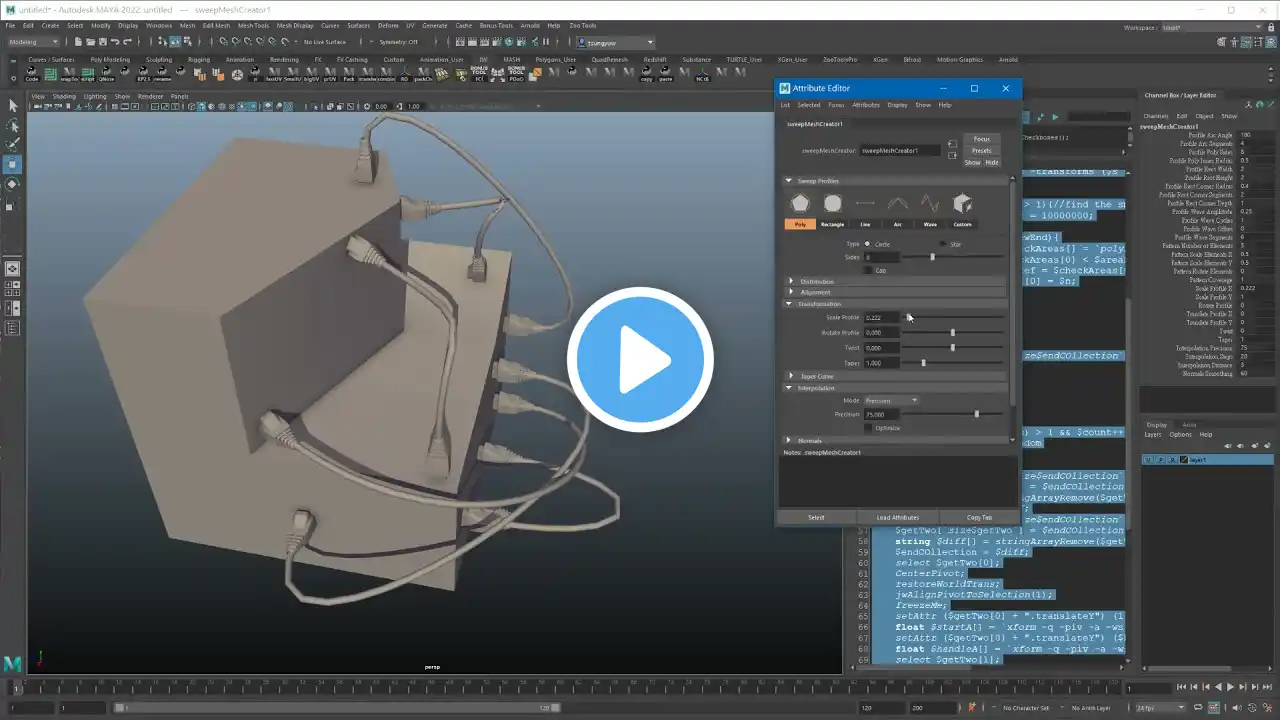Viewport: 1280px width, 720px height.
Task: Click the combine shelf icon
Action: (385, 74)
